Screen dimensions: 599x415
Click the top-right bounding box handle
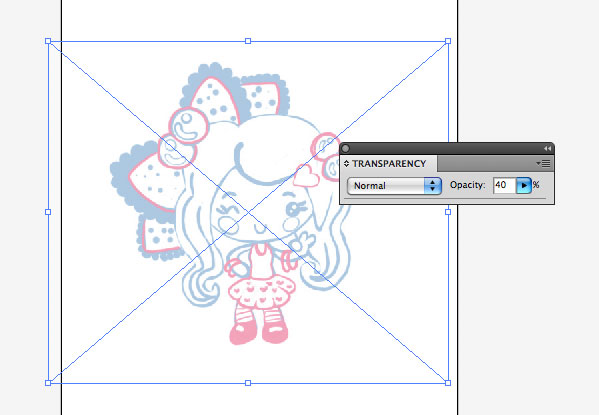pyautogui.click(x=448, y=41)
